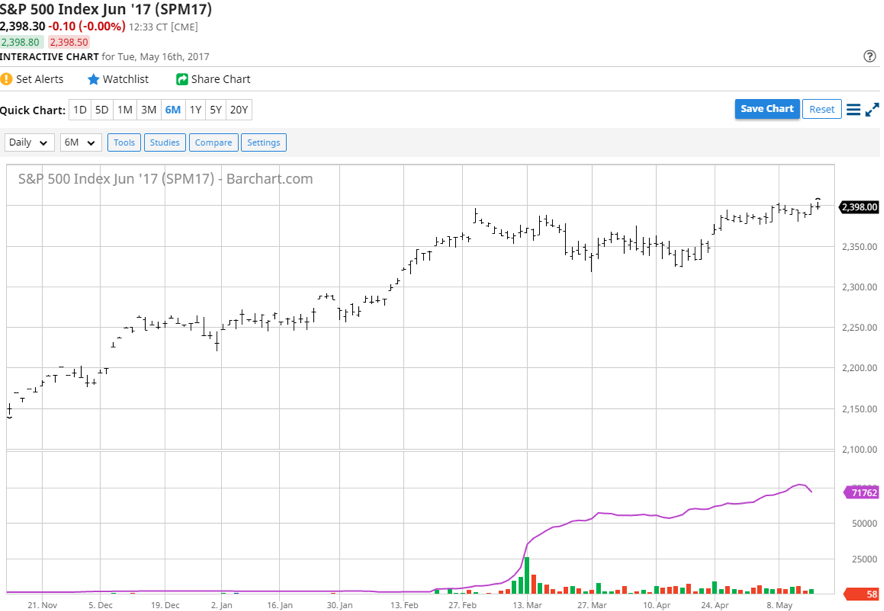
Task: Click the Set Alerts link text
Action: (39, 79)
